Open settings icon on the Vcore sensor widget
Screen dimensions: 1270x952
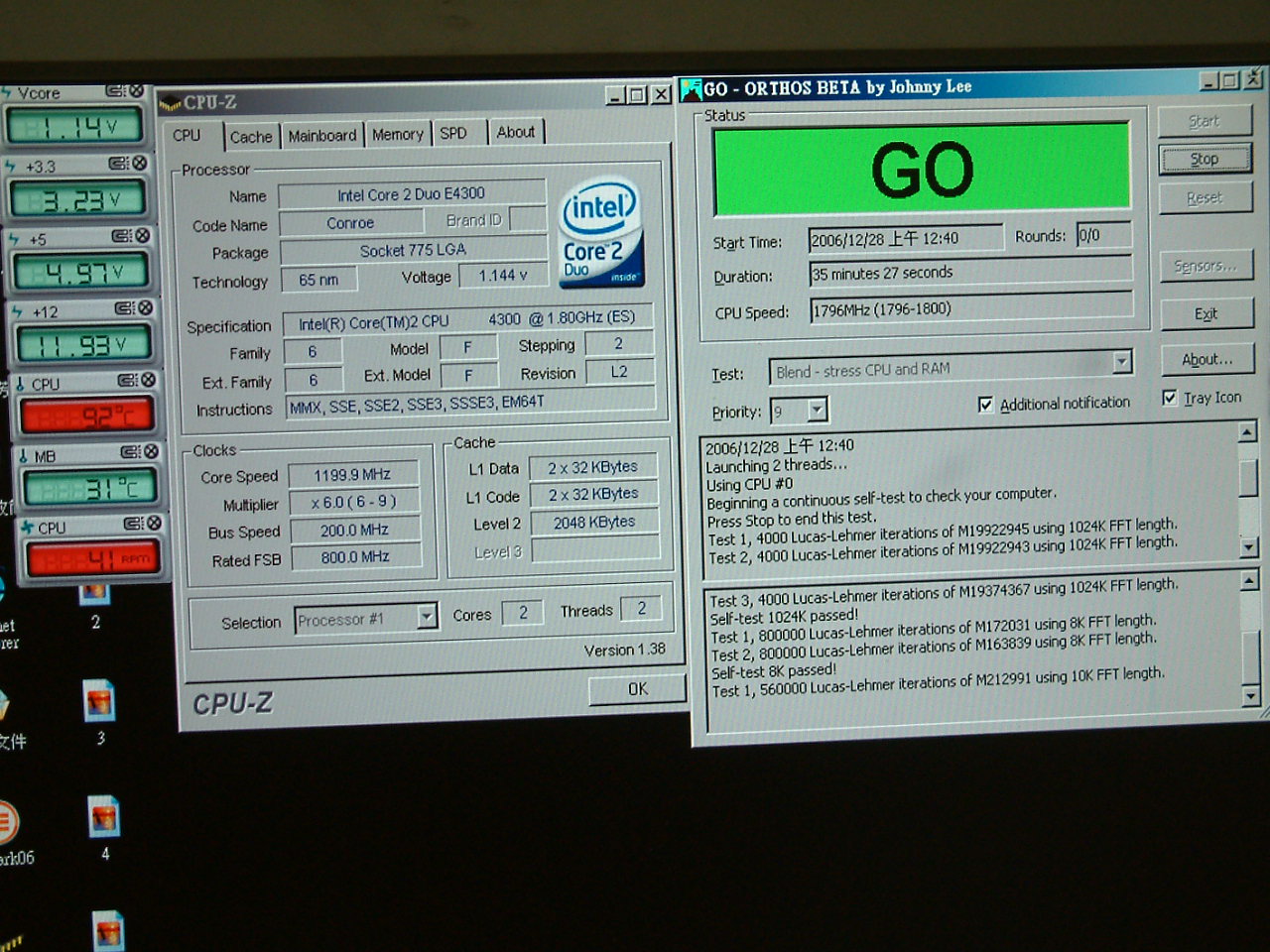click(115, 91)
